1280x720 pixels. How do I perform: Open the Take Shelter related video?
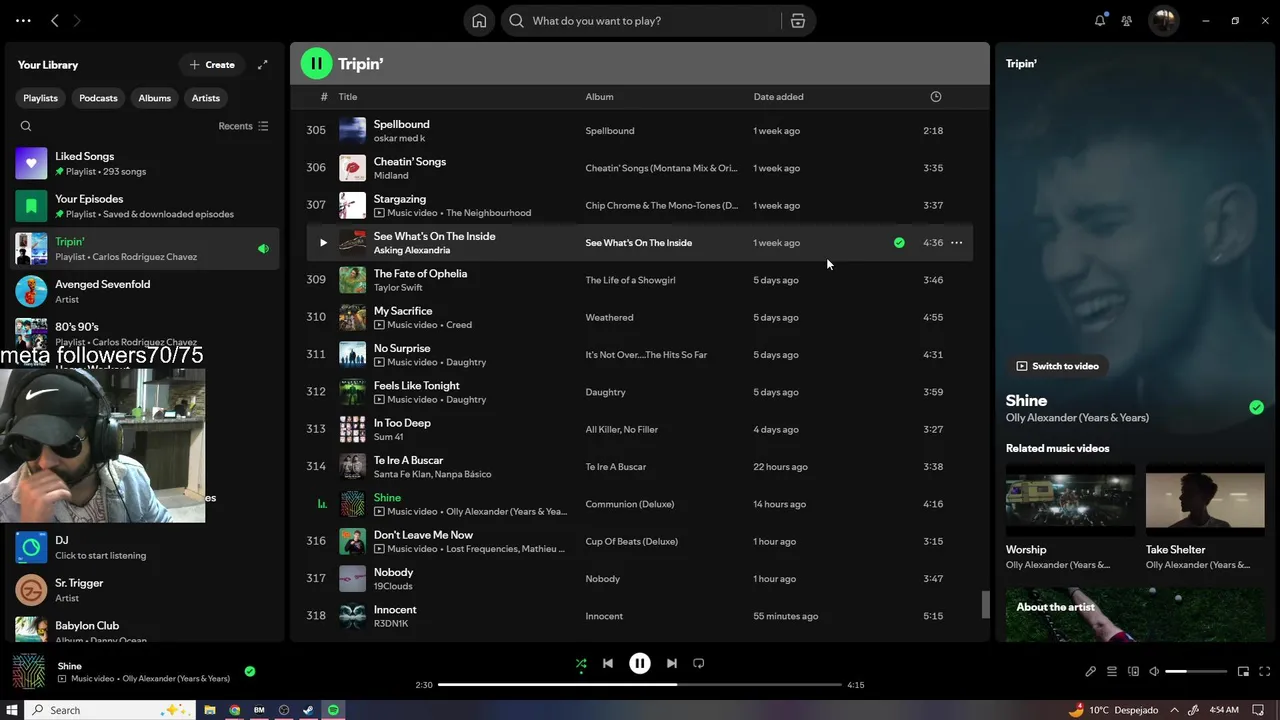(x=1205, y=518)
